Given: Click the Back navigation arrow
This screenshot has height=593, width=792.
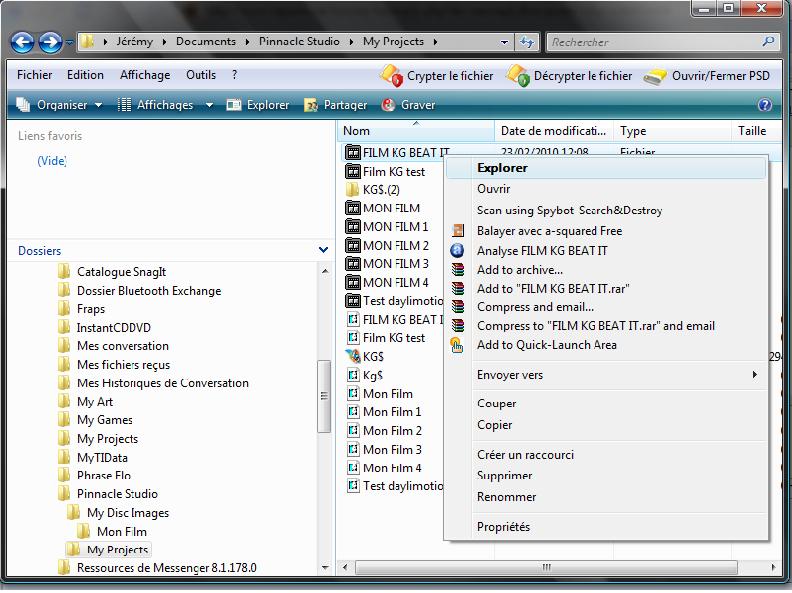Looking at the screenshot, I should (23, 42).
